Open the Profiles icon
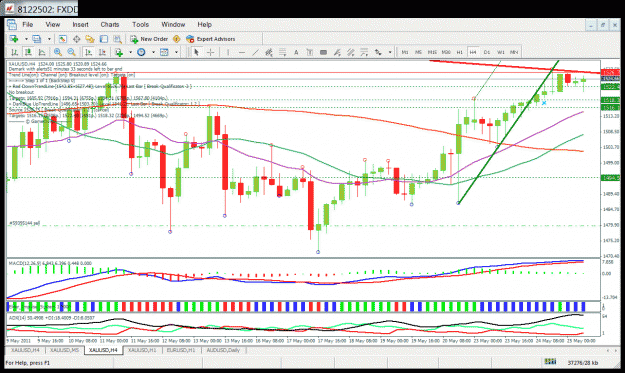The image size is (625, 373). pos(37,39)
